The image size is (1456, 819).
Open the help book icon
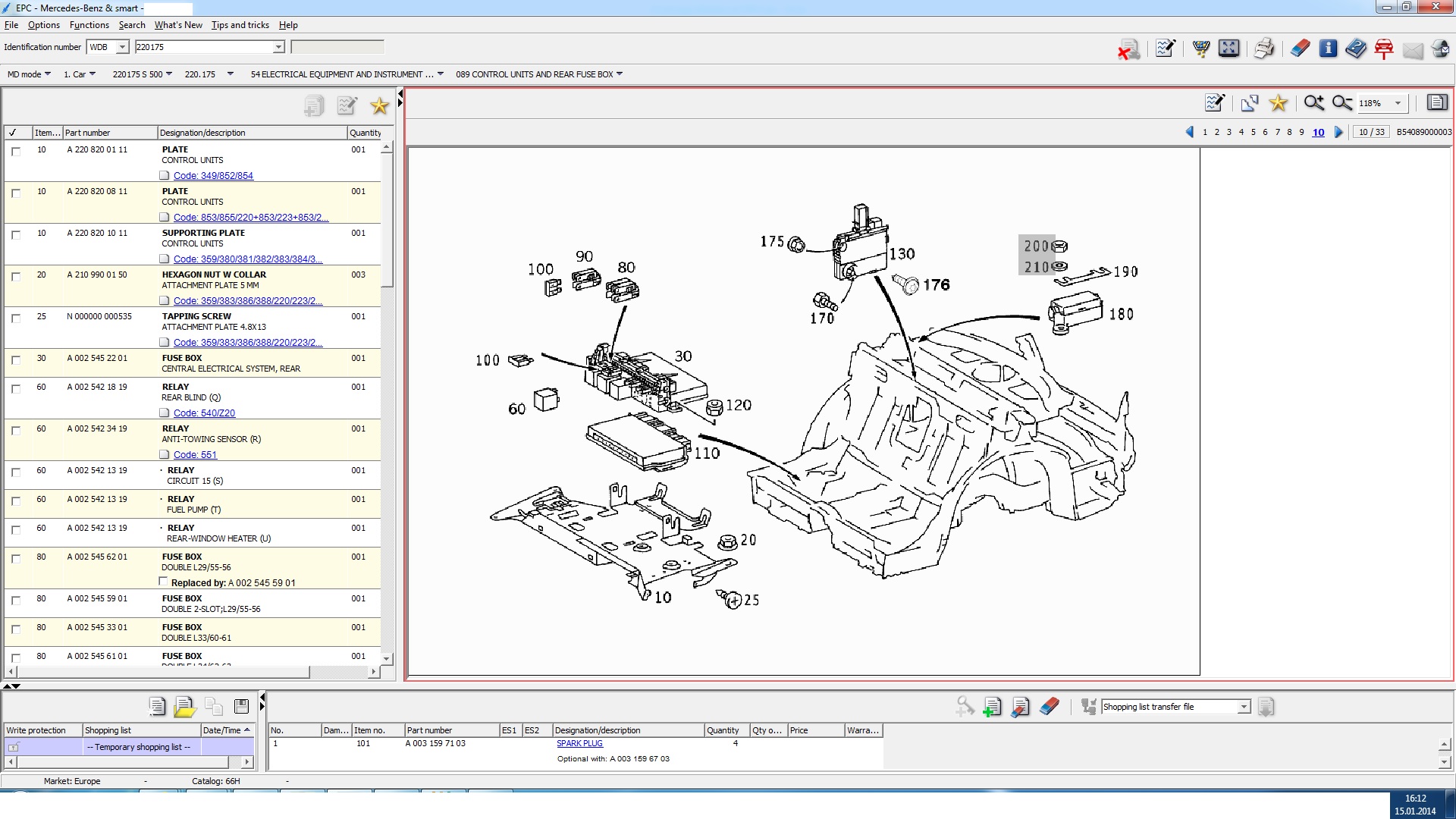pyautogui.click(x=1356, y=49)
